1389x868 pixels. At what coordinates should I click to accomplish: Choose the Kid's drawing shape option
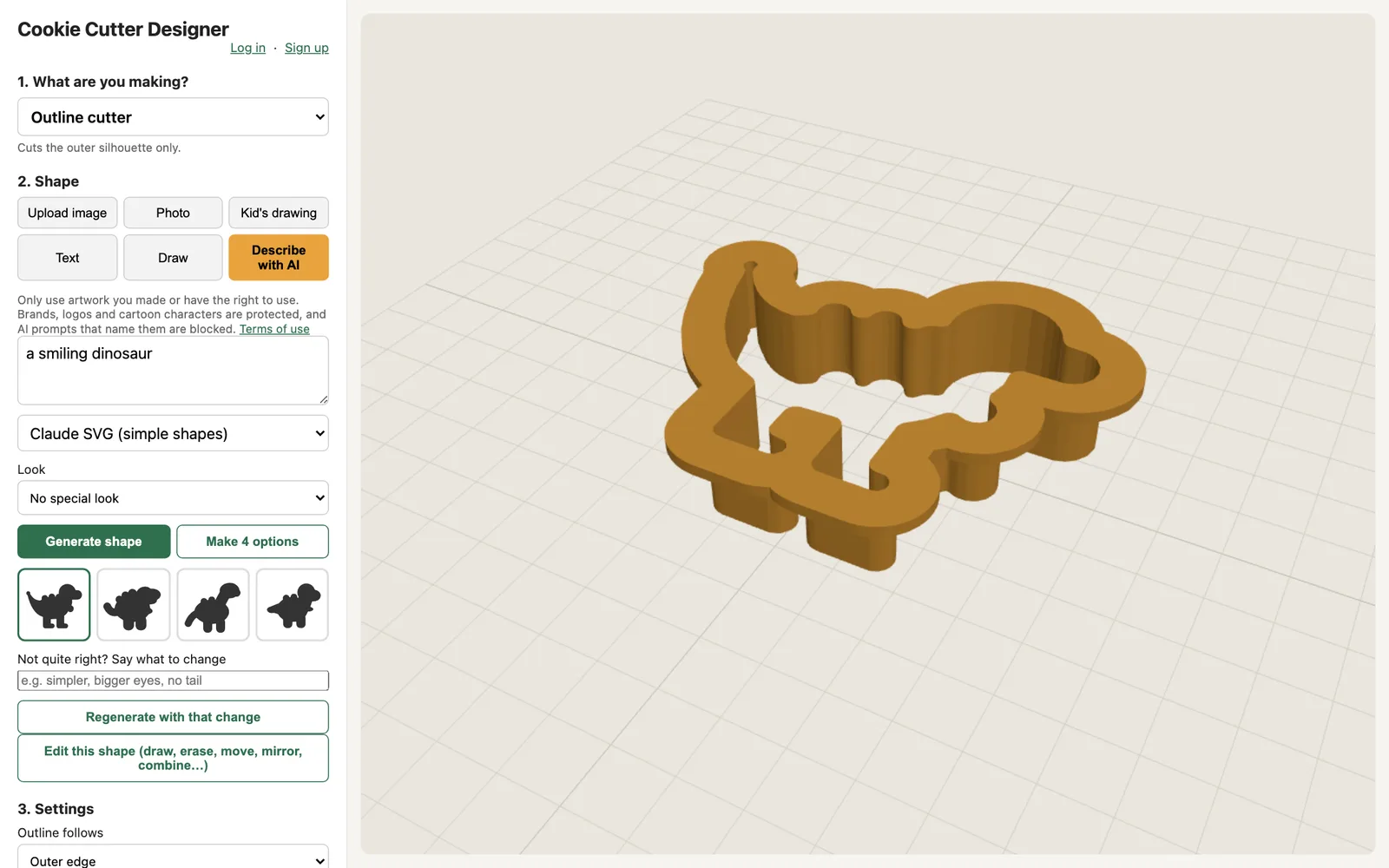pos(279,213)
